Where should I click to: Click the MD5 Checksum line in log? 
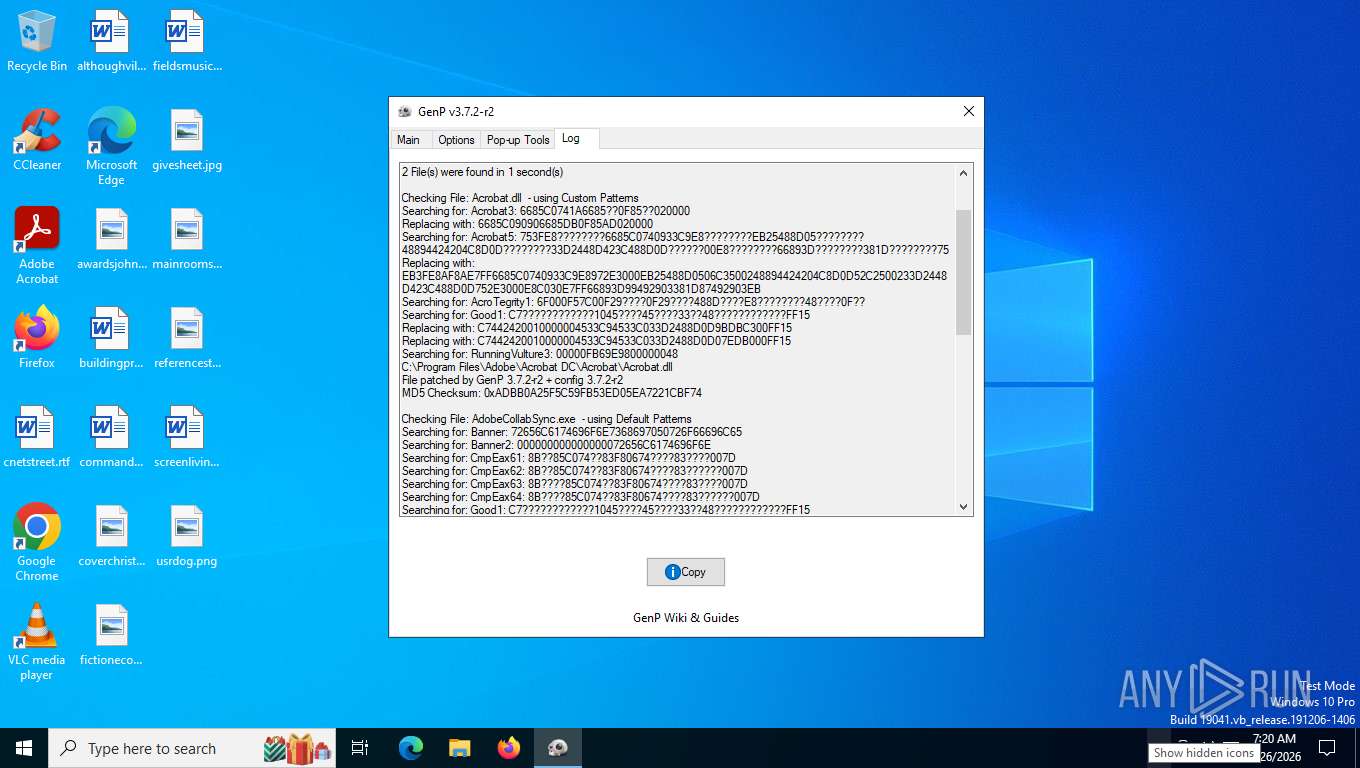click(552, 393)
